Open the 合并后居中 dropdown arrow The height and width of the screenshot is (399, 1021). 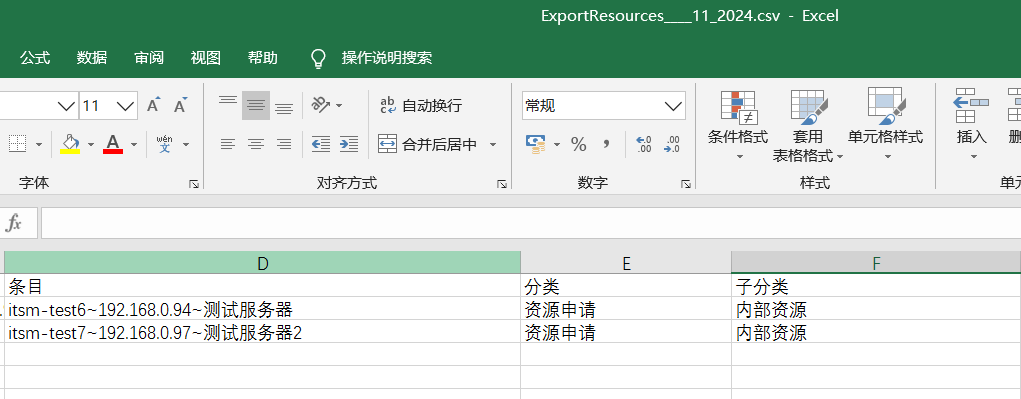(x=493, y=144)
